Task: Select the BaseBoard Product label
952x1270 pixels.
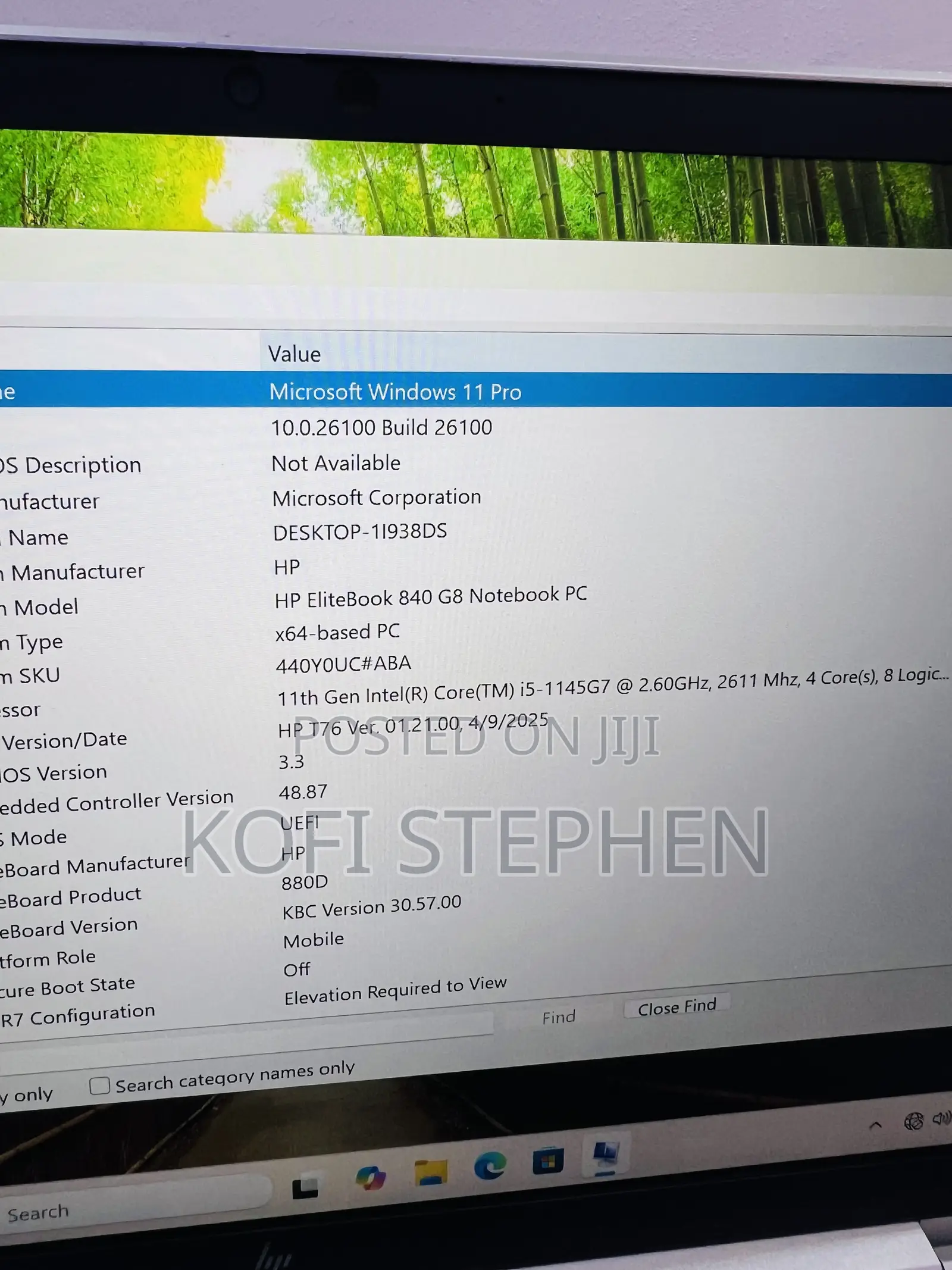Action: point(70,897)
